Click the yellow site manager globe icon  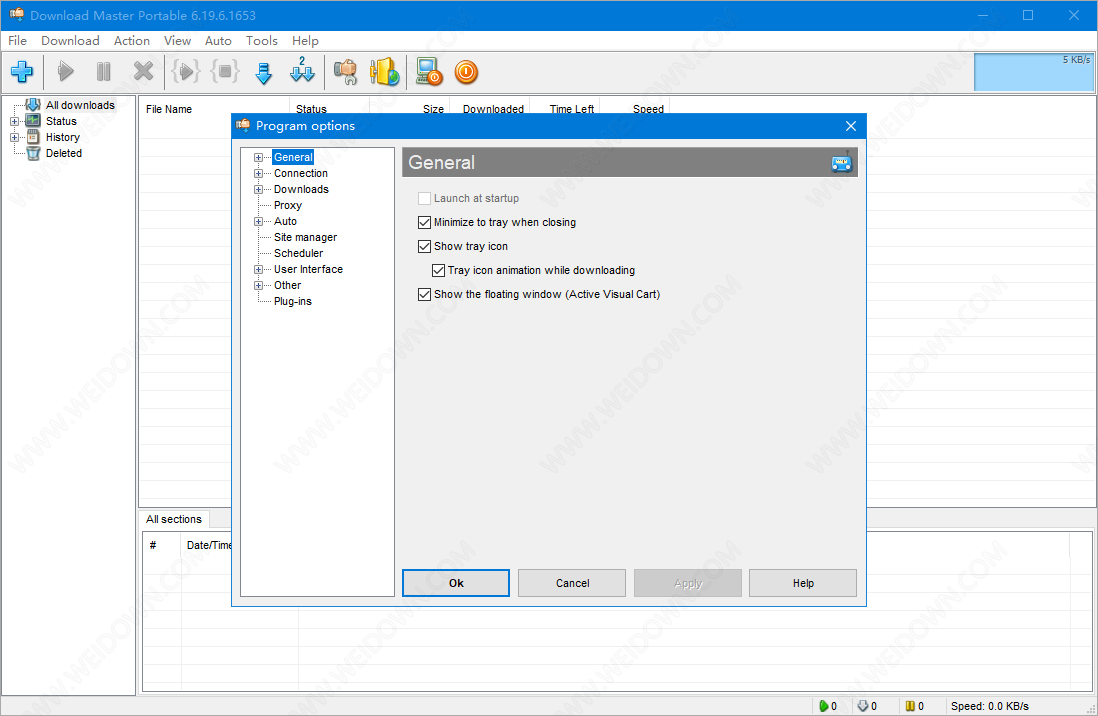(x=384, y=71)
